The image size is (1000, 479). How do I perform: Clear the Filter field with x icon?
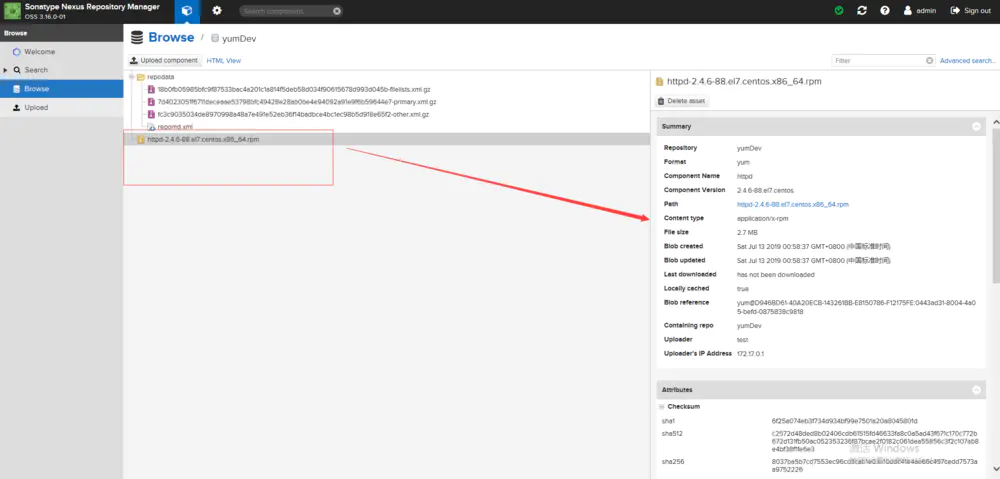coord(930,61)
